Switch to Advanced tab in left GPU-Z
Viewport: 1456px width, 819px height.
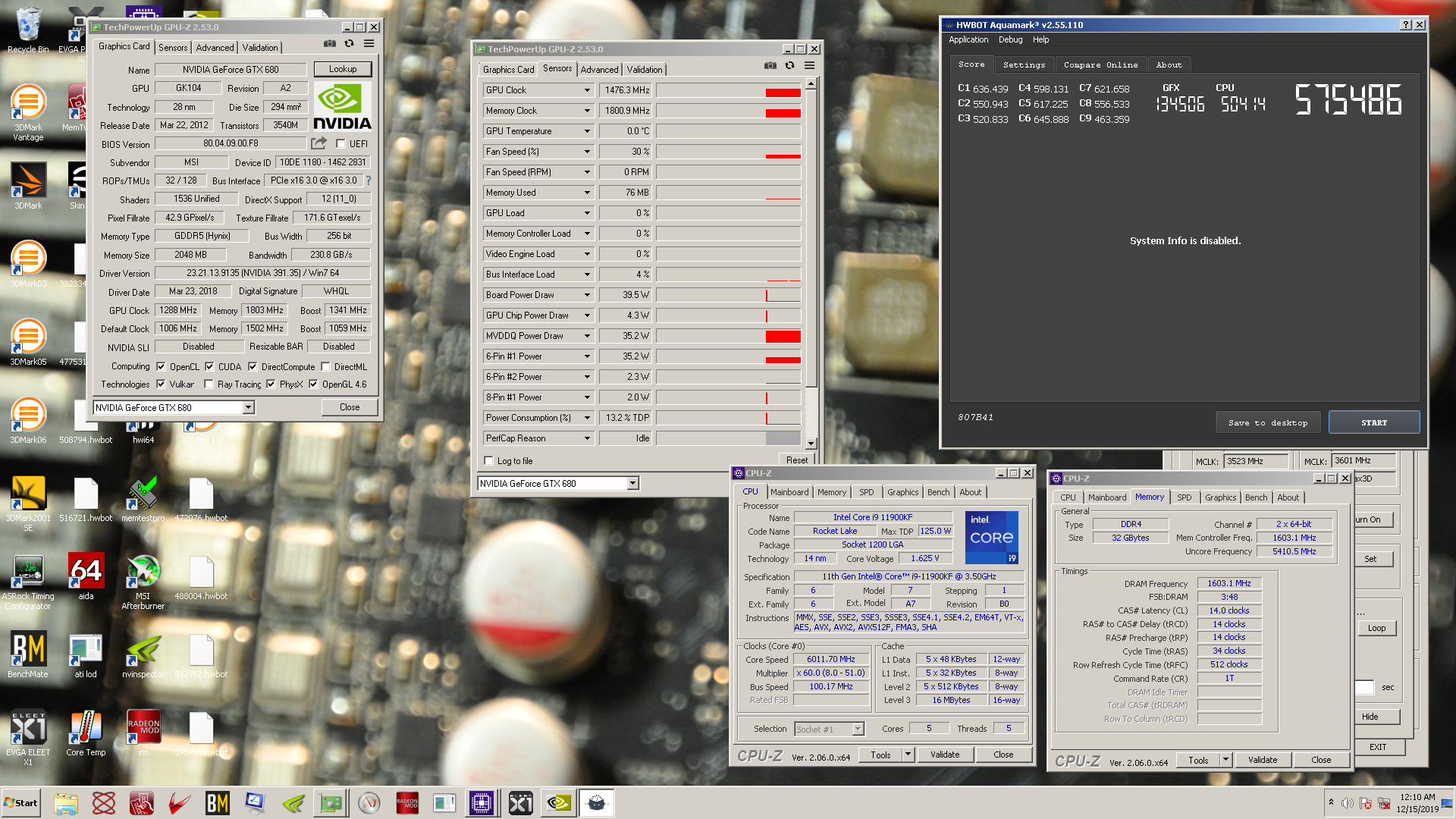215,48
